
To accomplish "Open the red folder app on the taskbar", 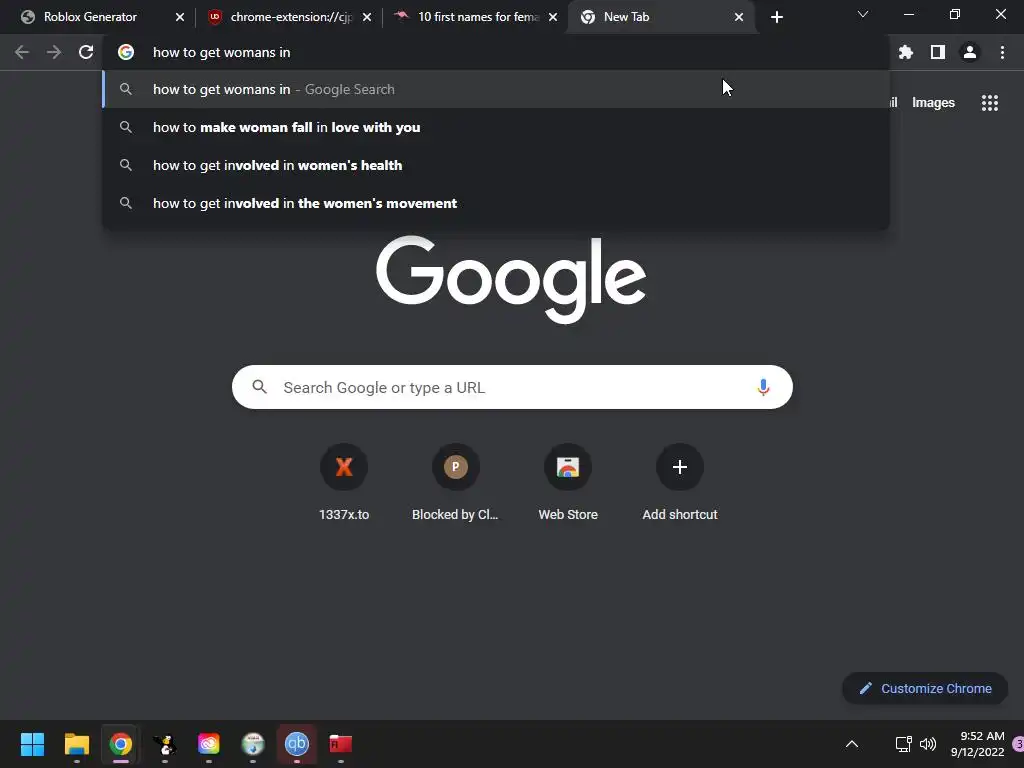I will click(340, 744).
